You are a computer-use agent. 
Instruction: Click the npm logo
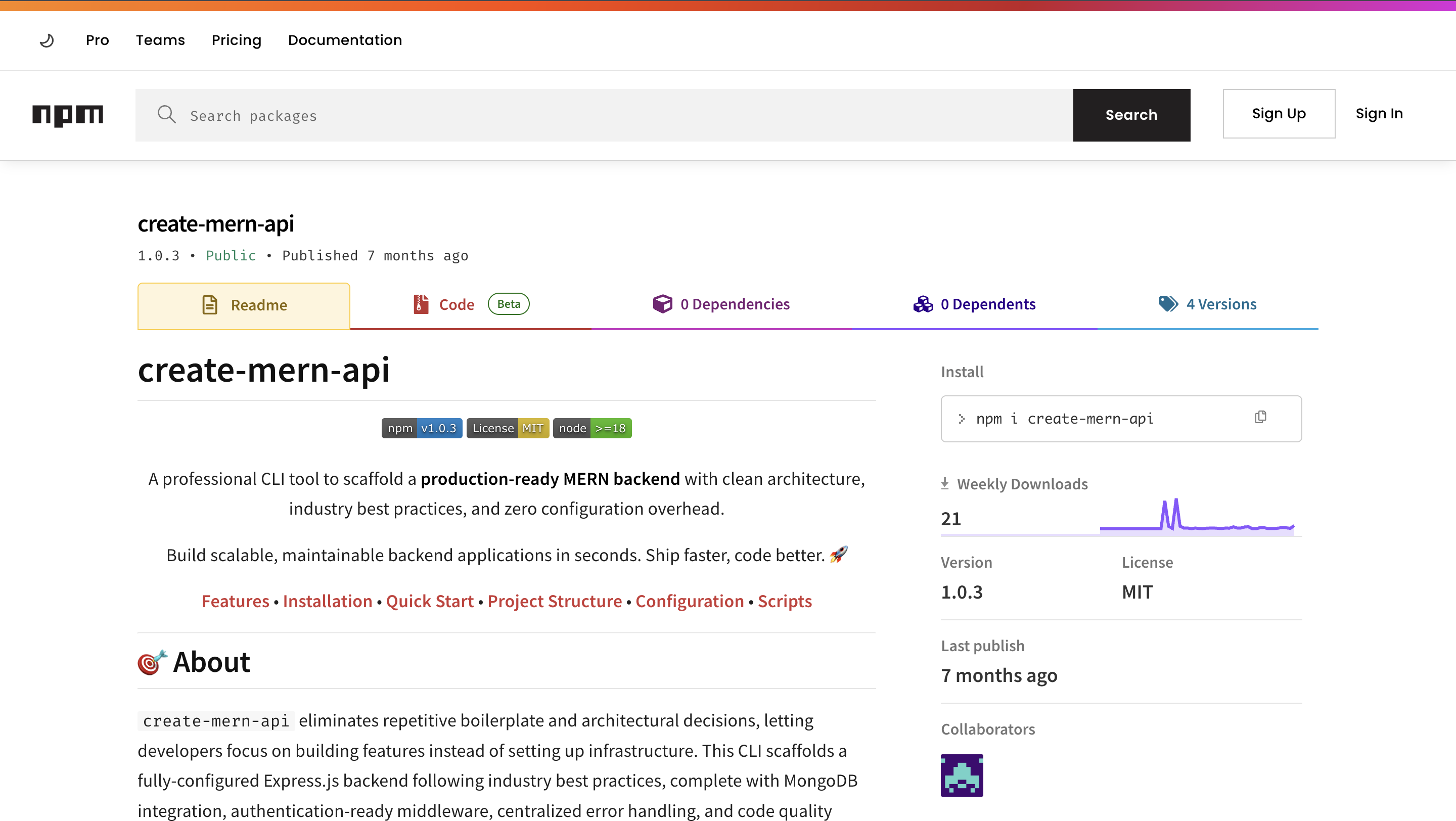click(x=68, y=115)
